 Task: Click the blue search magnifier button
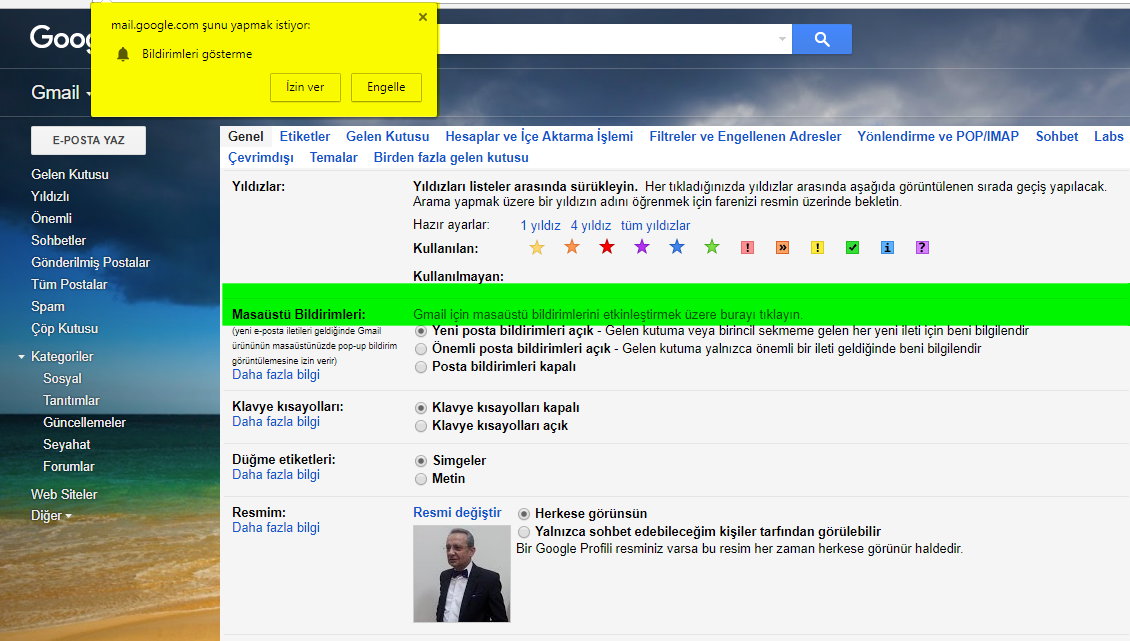(x=822, y=39)
